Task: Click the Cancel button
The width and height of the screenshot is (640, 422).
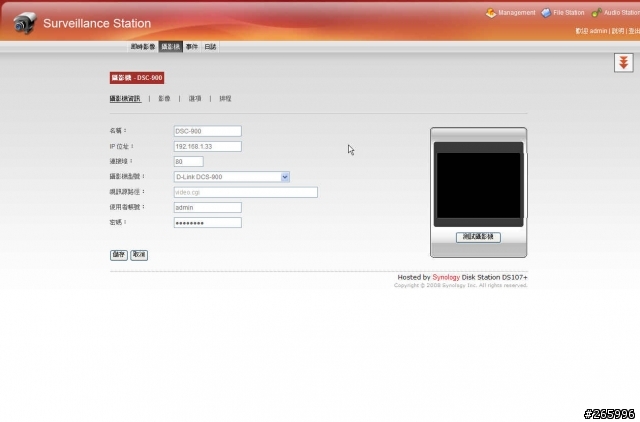Action: [139, 255]
